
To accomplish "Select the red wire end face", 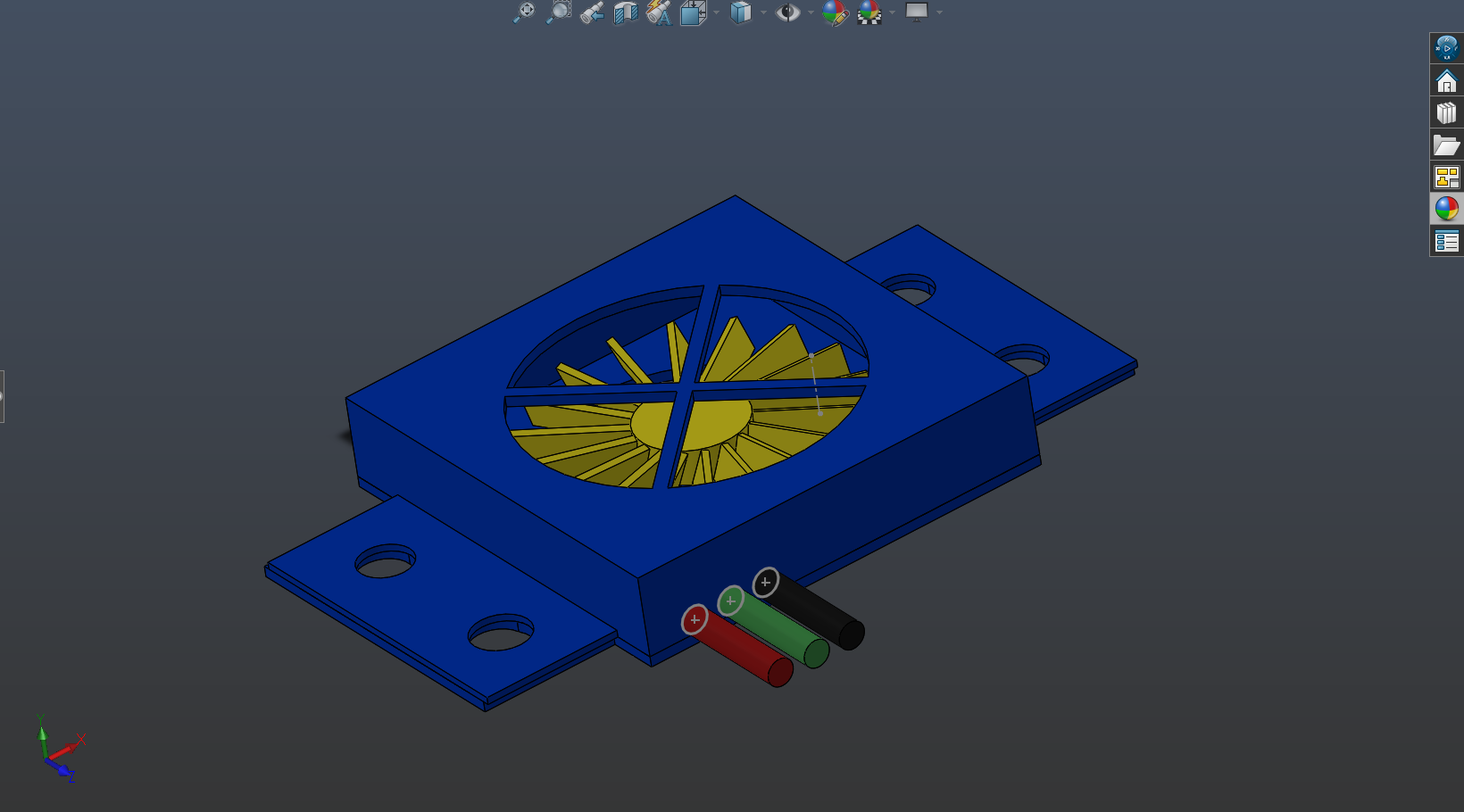I will [780, 672].
